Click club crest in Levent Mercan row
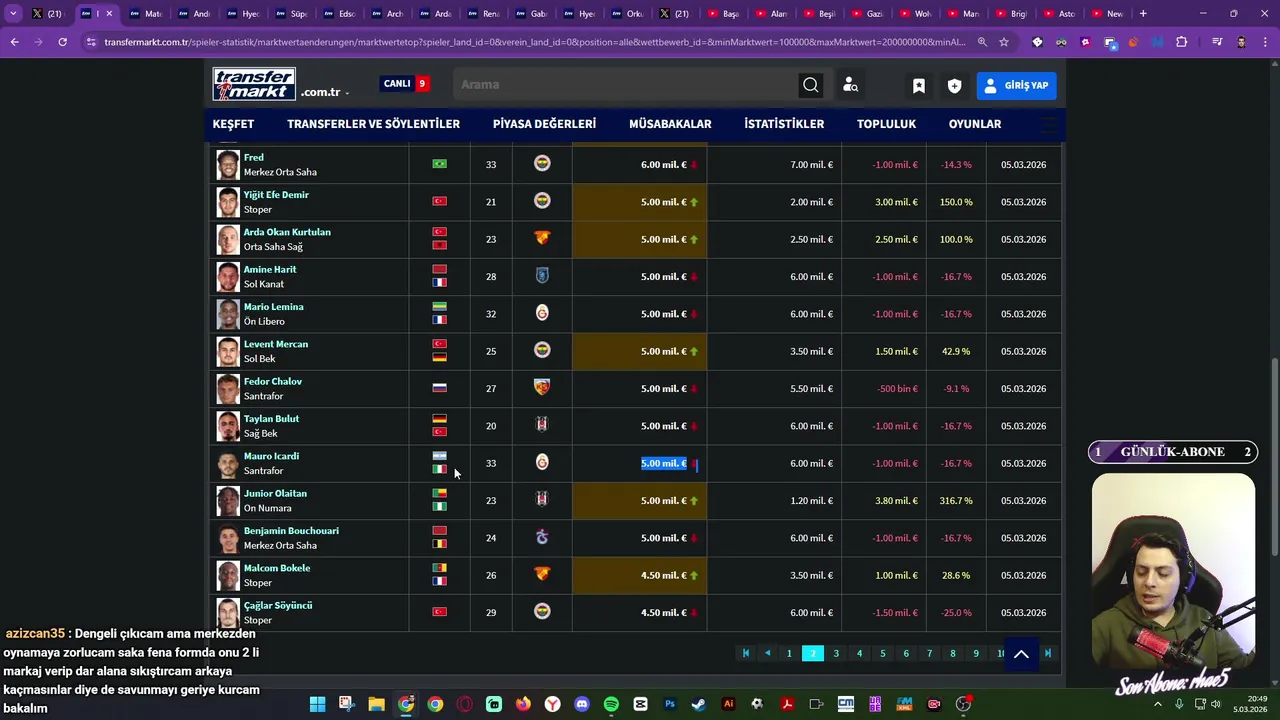This screenshot has width=1280, height=720. pyautogui.click(x=542, y=350)
